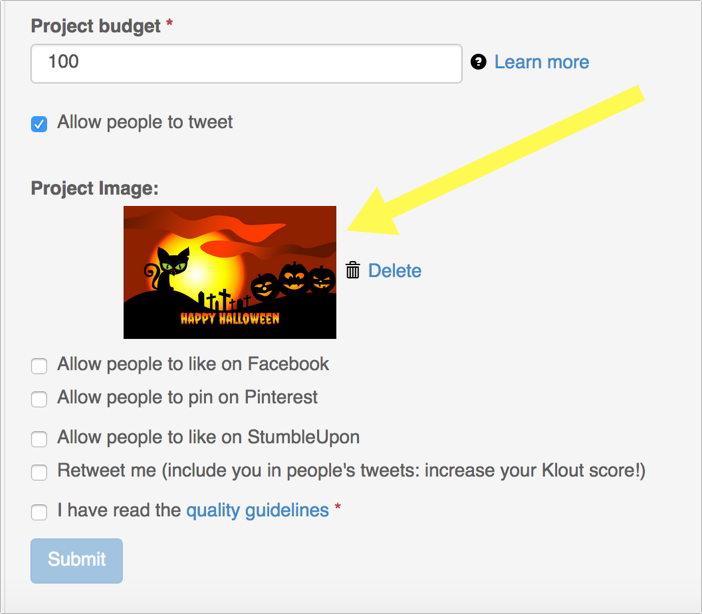The image size is (702, 614).
Task: Check Allow people to pin on Pinterest
Action: (39, 399)
